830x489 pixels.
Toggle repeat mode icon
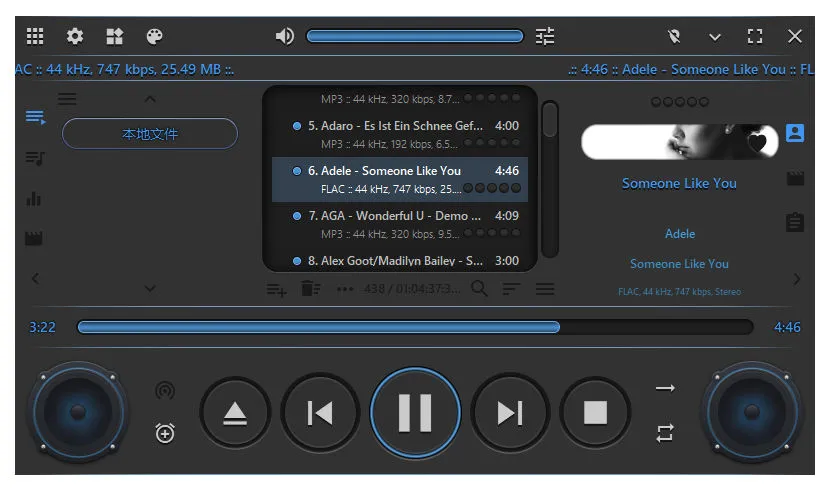pos(665,433)
